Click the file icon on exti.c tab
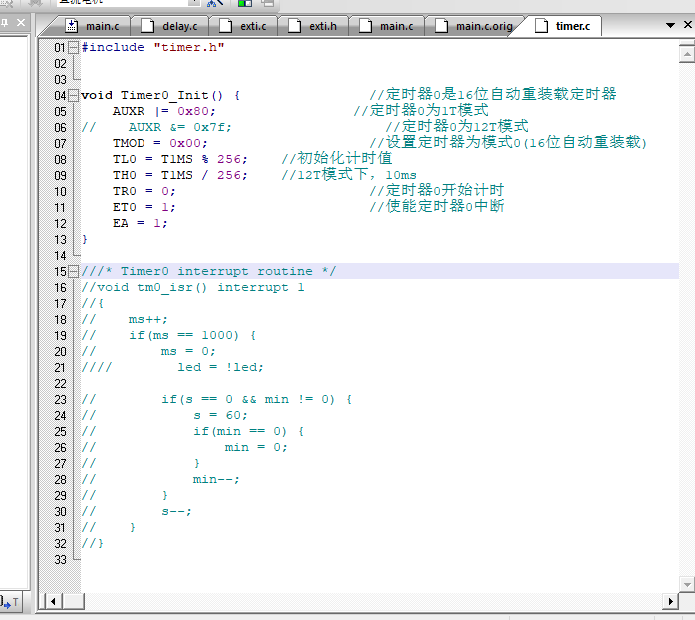Image resolution: width=695 pixels, height=620 pixels. (x=226, y=26)
